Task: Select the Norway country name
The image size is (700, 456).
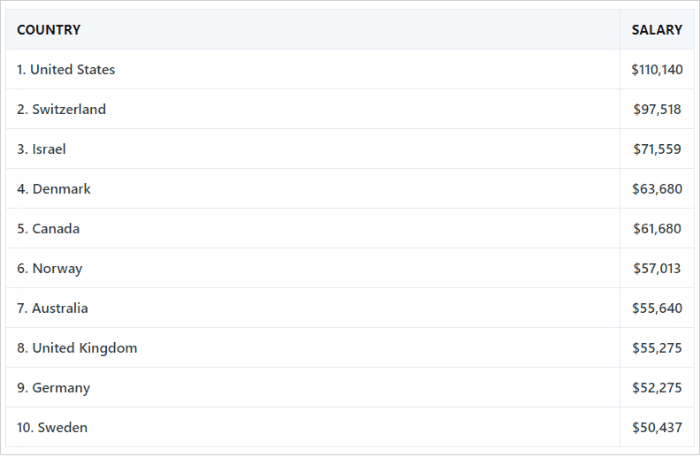Action: click(57, 268)
